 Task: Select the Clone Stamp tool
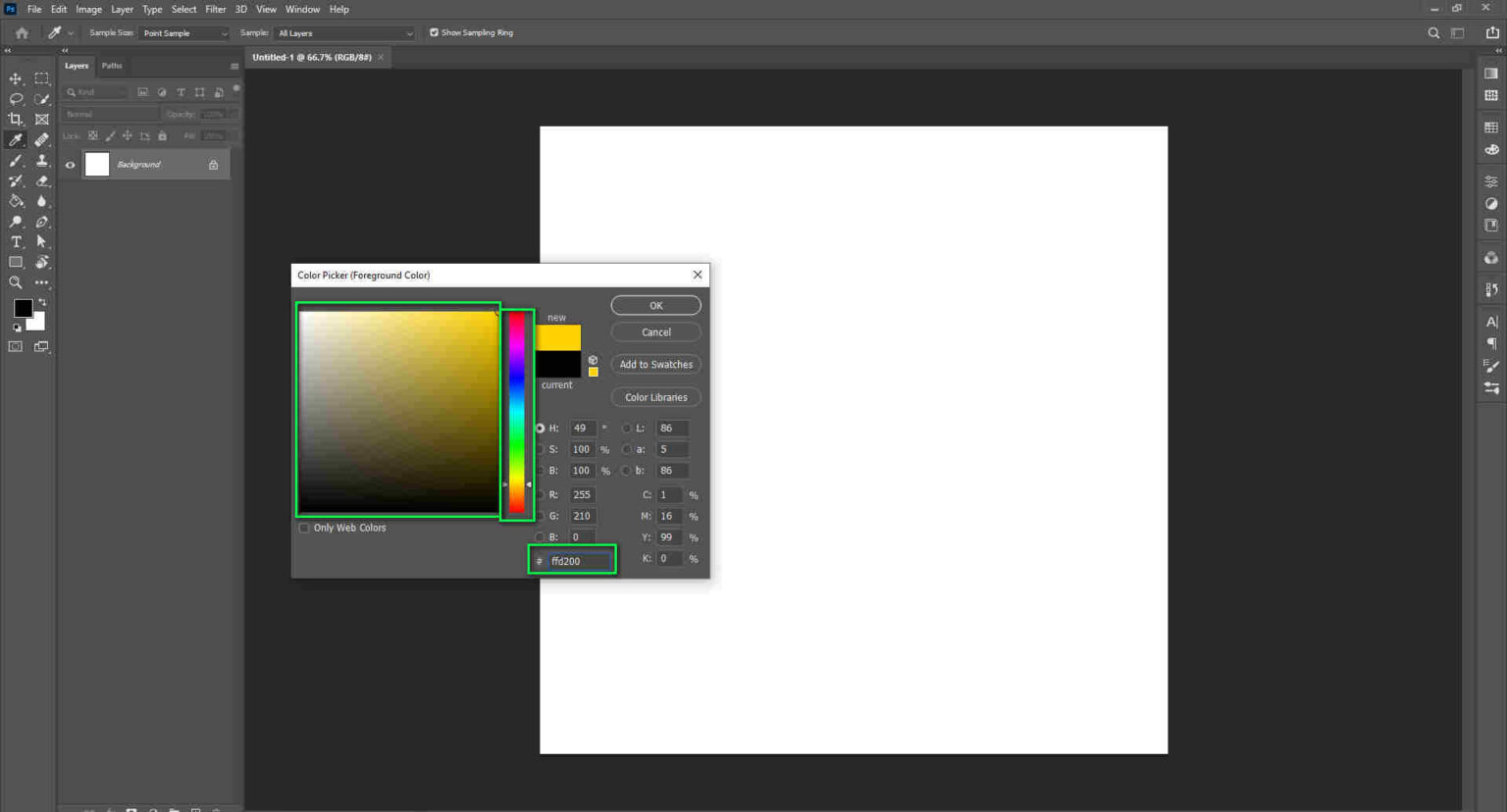[x=41, y=160]
